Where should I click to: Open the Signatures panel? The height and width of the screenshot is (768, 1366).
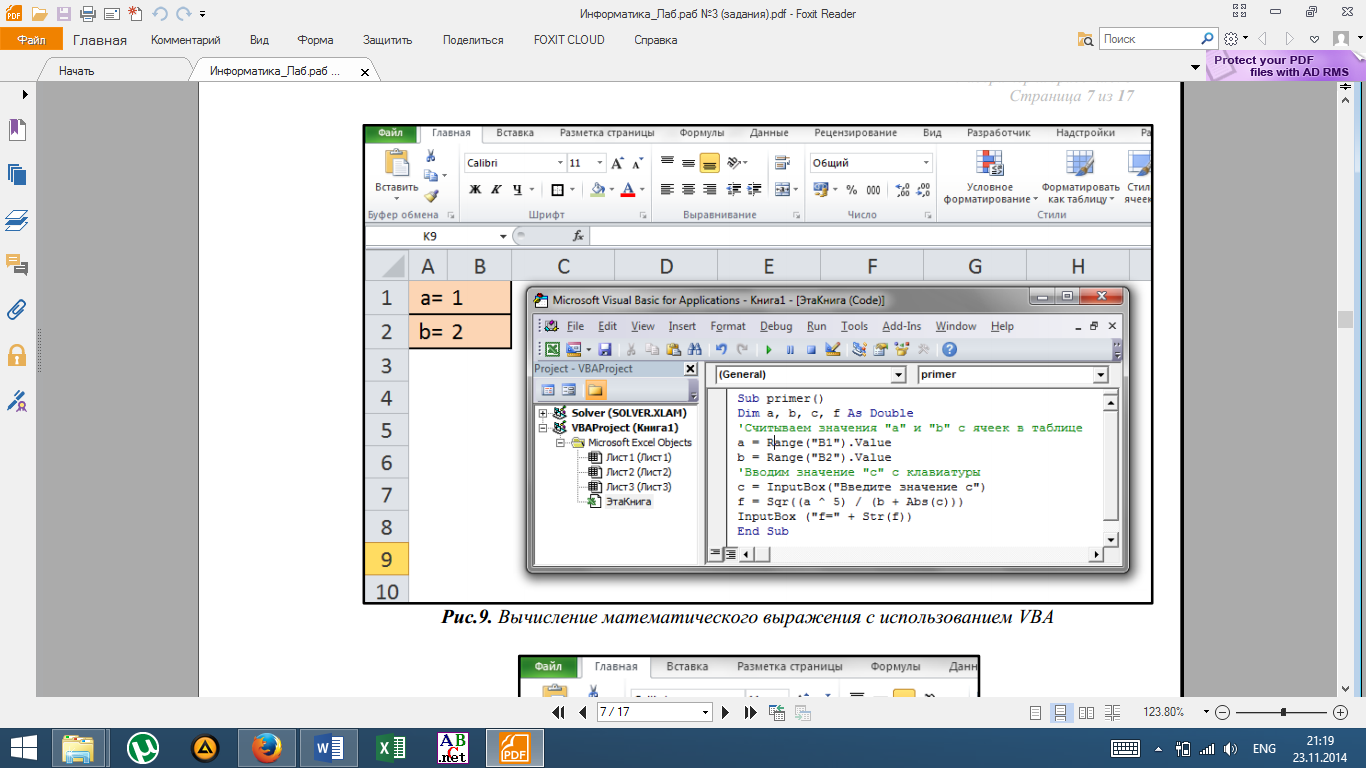tap(17, 401)
